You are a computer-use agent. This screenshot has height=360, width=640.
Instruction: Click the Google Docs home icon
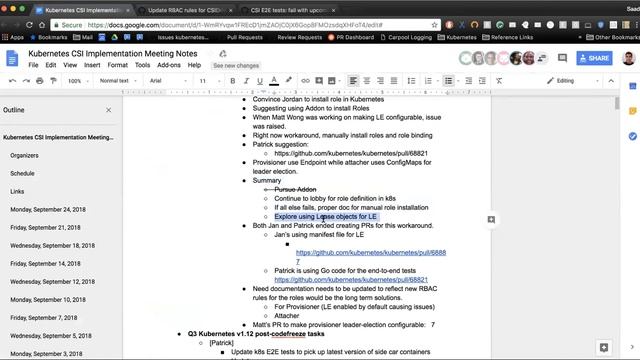tap(12, 58)
